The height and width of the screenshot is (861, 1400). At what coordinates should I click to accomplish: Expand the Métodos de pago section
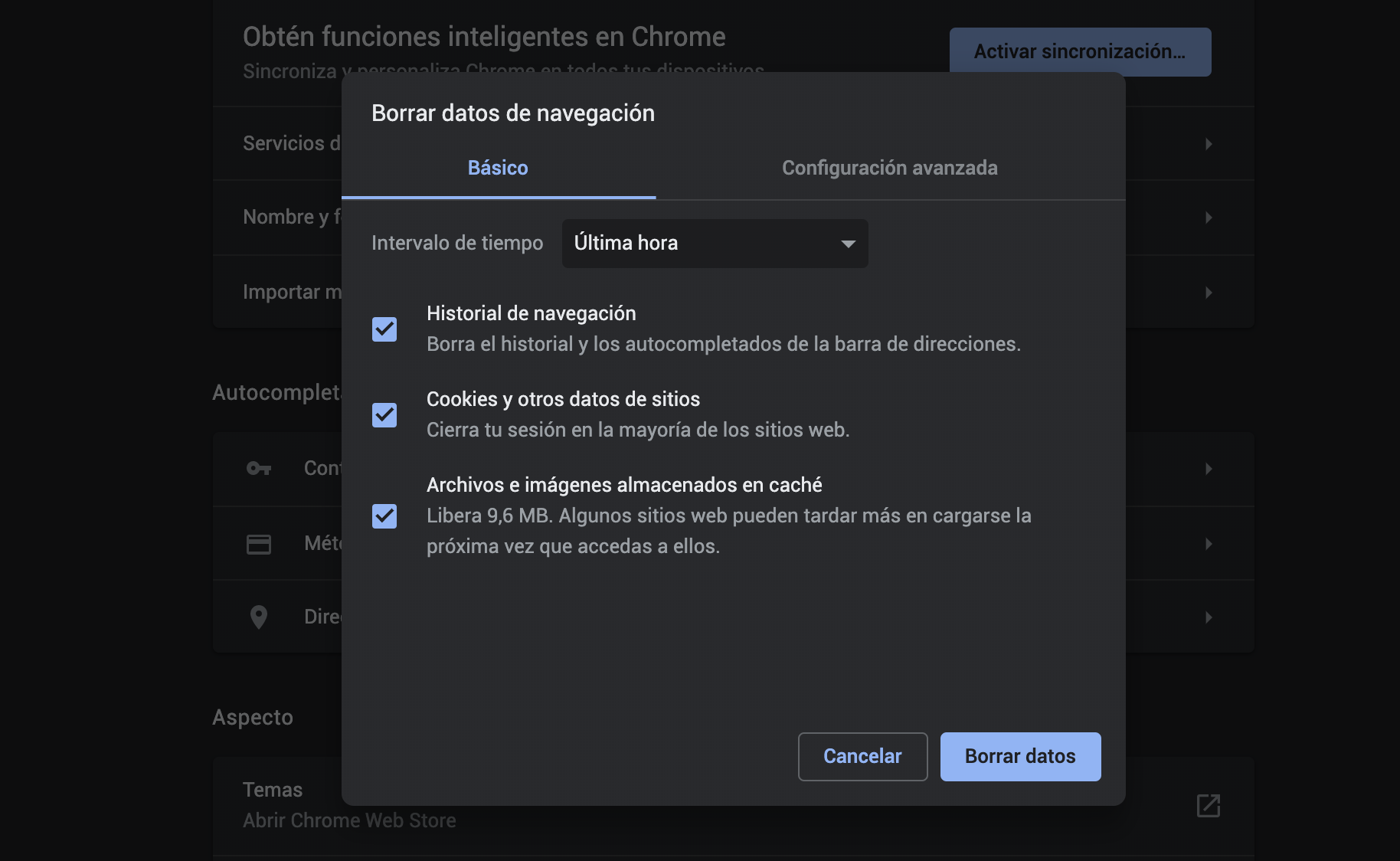click(x=1209, y=543)
